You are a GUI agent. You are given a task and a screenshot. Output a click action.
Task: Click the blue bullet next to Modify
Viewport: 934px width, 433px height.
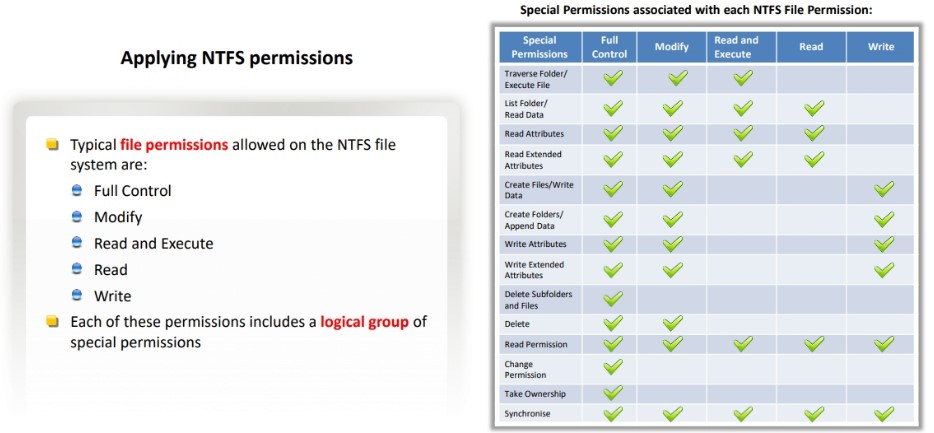[x=76, y=217]
